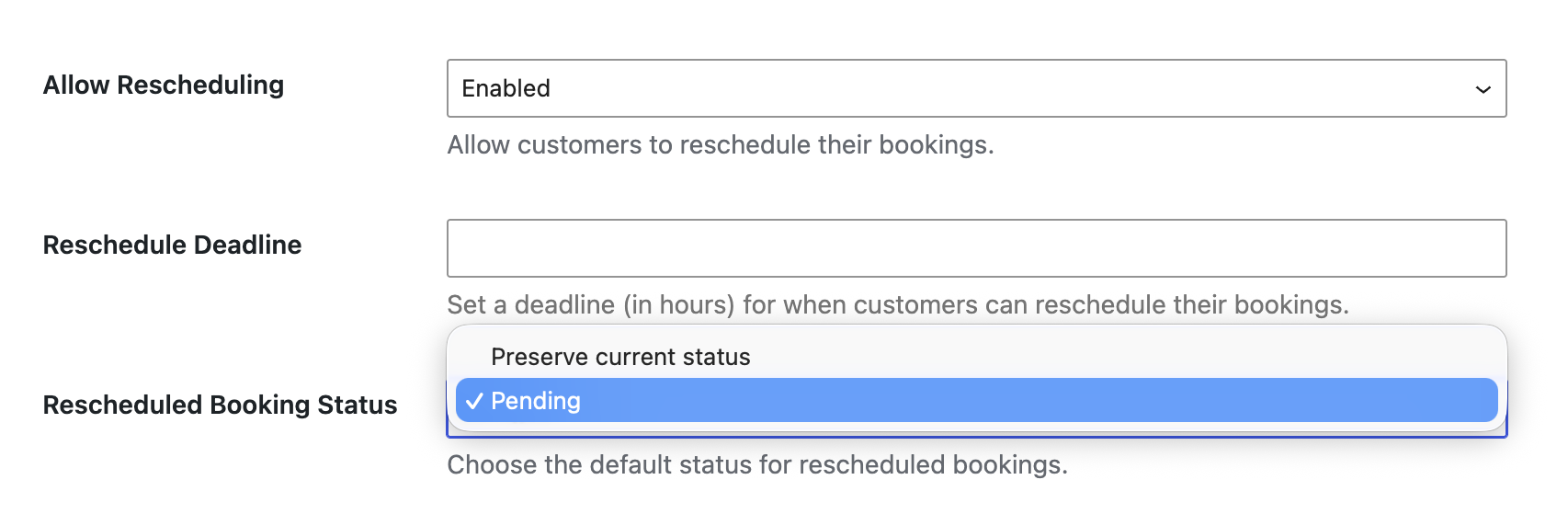
Task: Click the Rescheduled Booking Status label
Action: click(x=220, y=405)
